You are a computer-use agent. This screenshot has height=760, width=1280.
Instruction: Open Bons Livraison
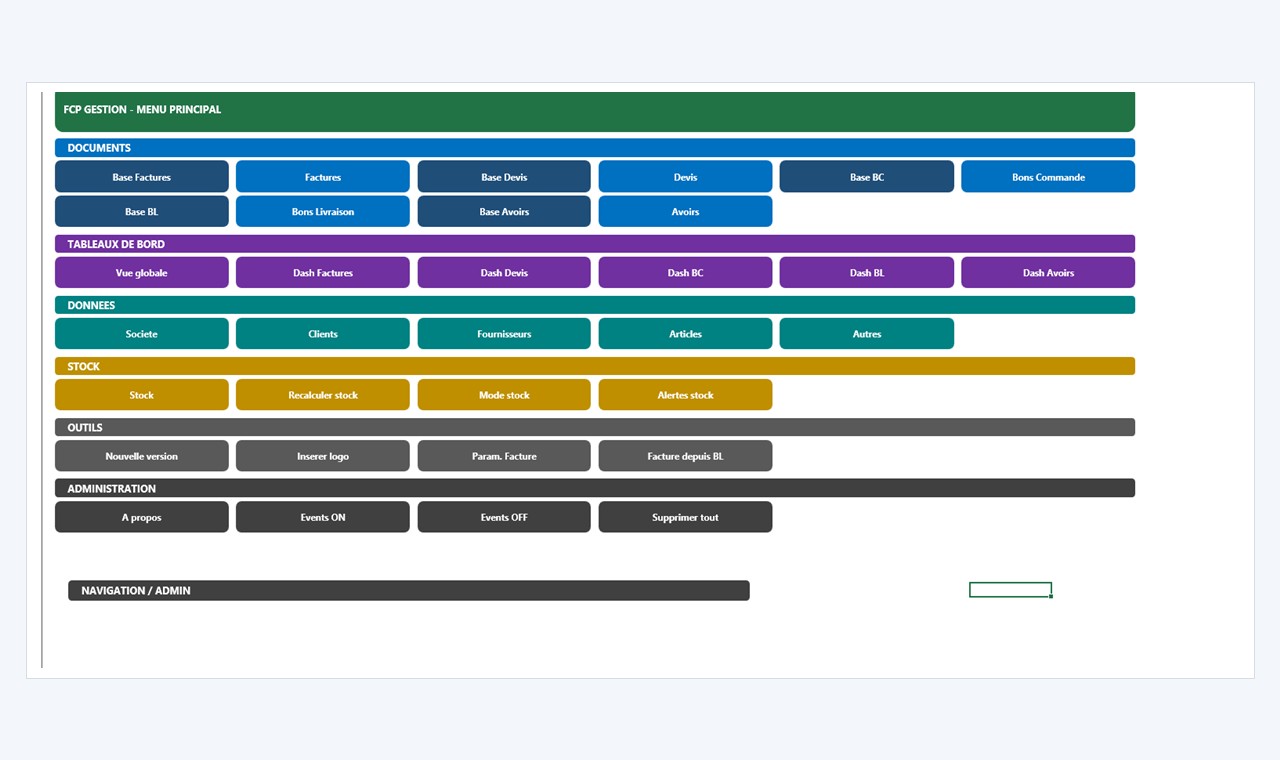pyautogui.click(x=323, y=212)
